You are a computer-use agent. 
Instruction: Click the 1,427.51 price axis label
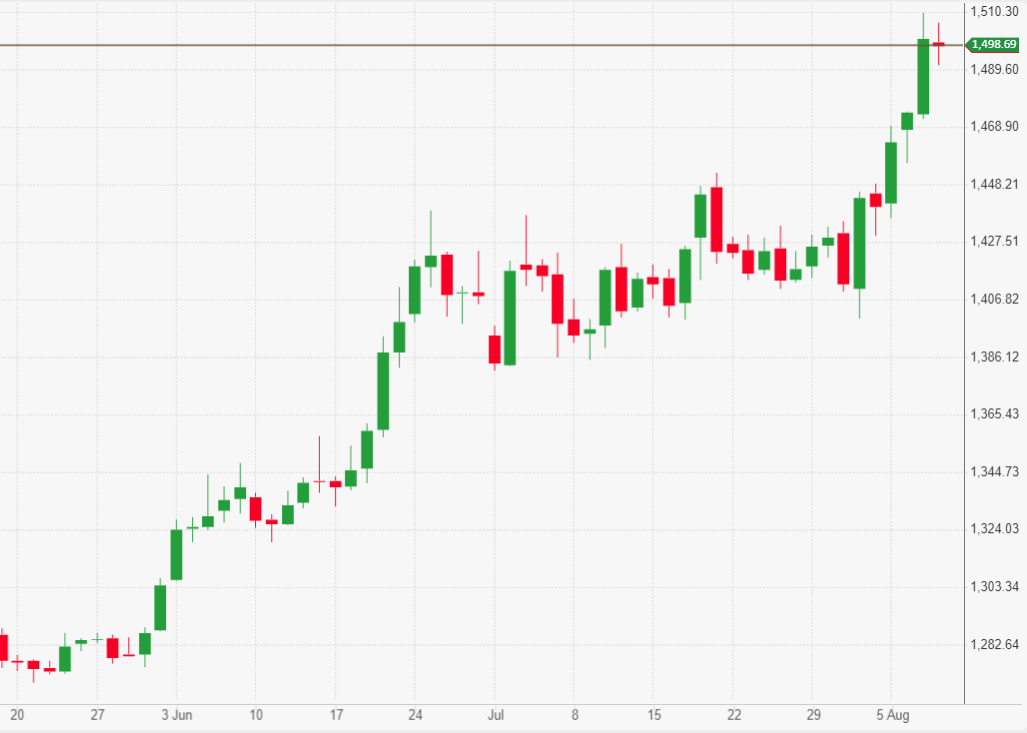tap(994, 241)
